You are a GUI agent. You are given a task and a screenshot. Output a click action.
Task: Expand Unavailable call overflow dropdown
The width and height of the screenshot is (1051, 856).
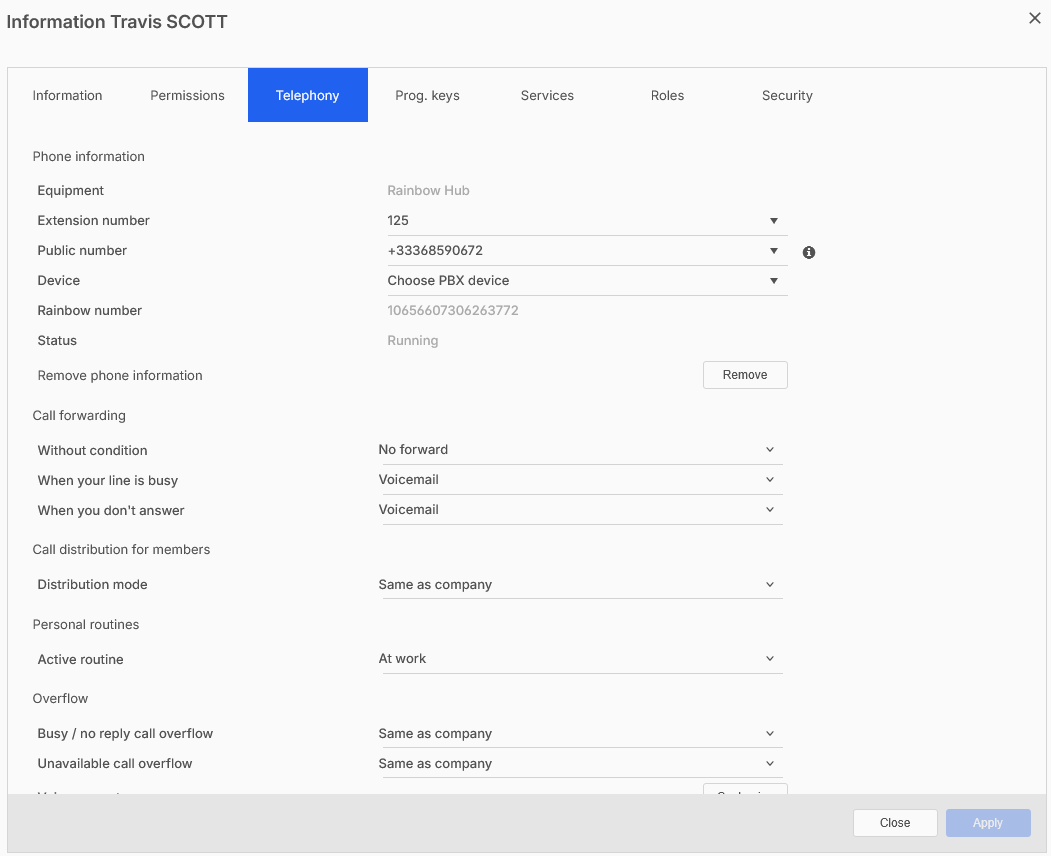pyautogui.click(x=579, y=764)
